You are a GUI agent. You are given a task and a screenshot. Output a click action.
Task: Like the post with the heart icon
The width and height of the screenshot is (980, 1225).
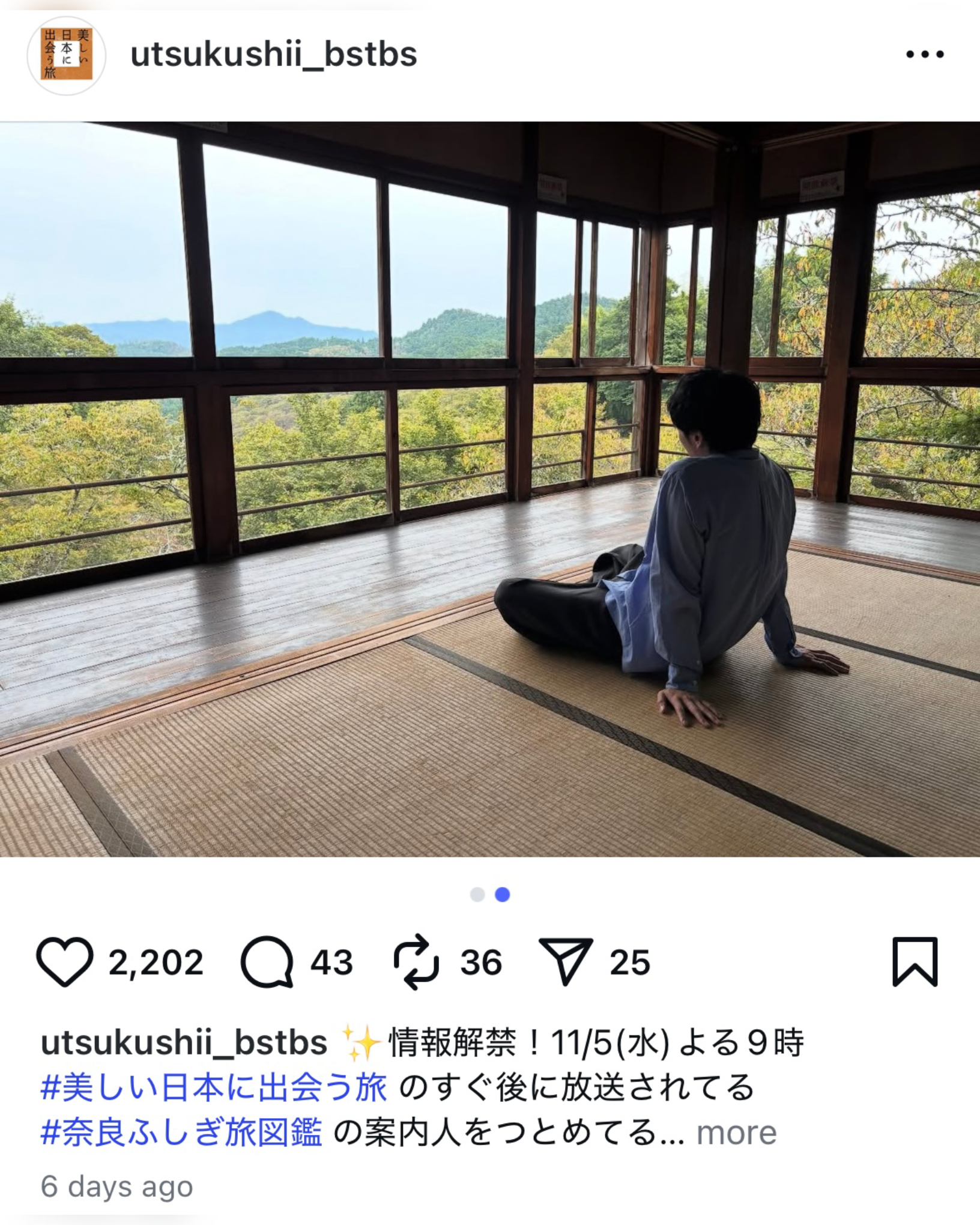(65, 962)
